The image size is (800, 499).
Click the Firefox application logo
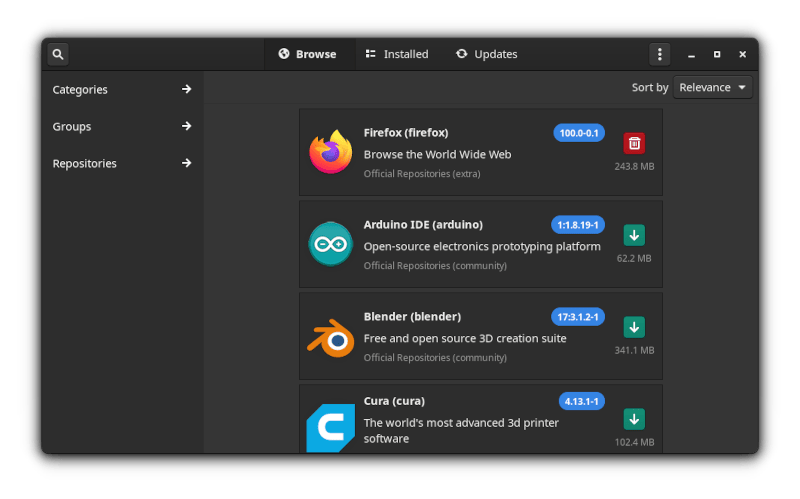coord(330,153)
